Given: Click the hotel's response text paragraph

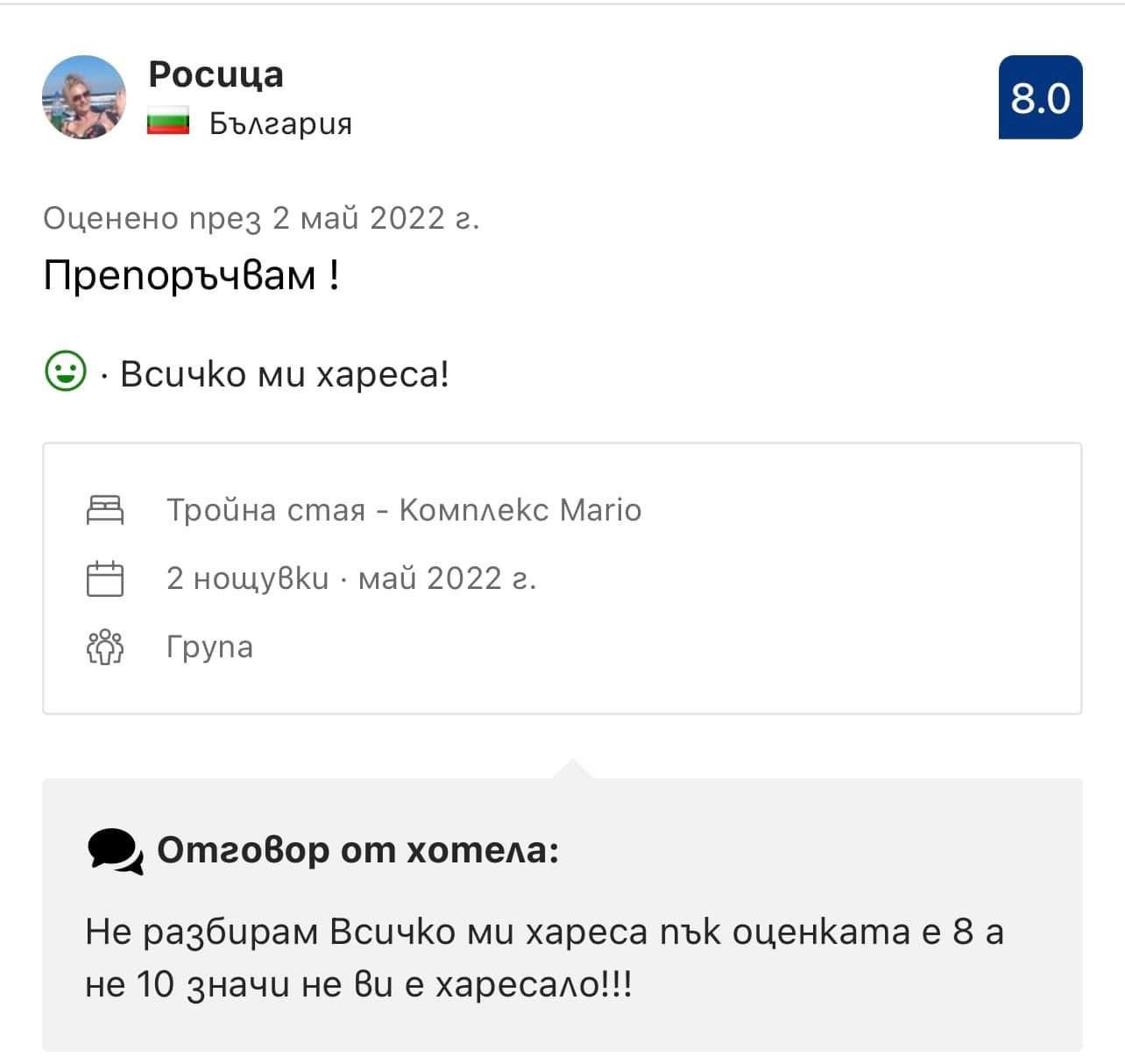Looking at the screenshot, I should coord(543,958).
